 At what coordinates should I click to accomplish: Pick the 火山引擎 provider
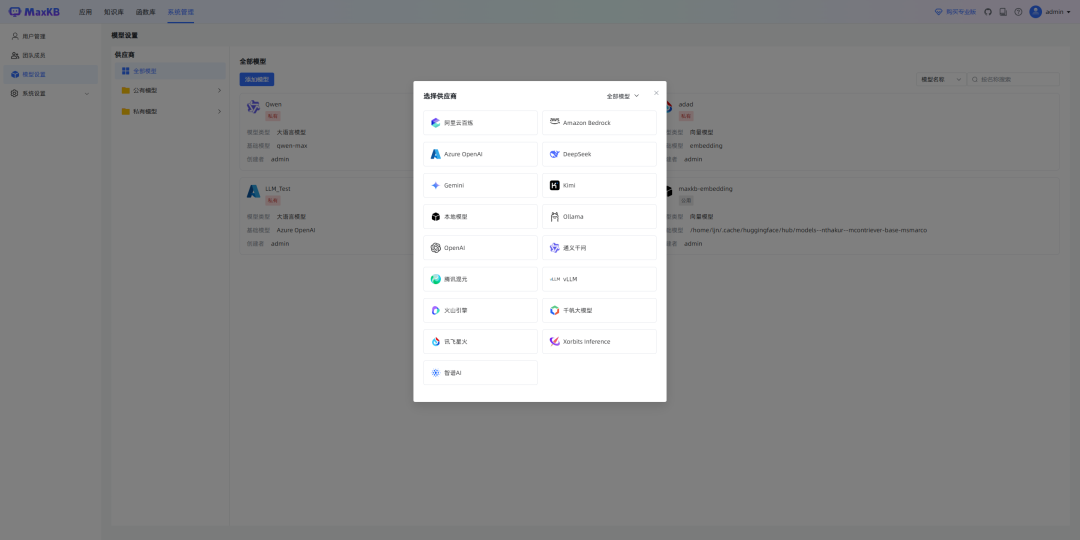[480, 310]
